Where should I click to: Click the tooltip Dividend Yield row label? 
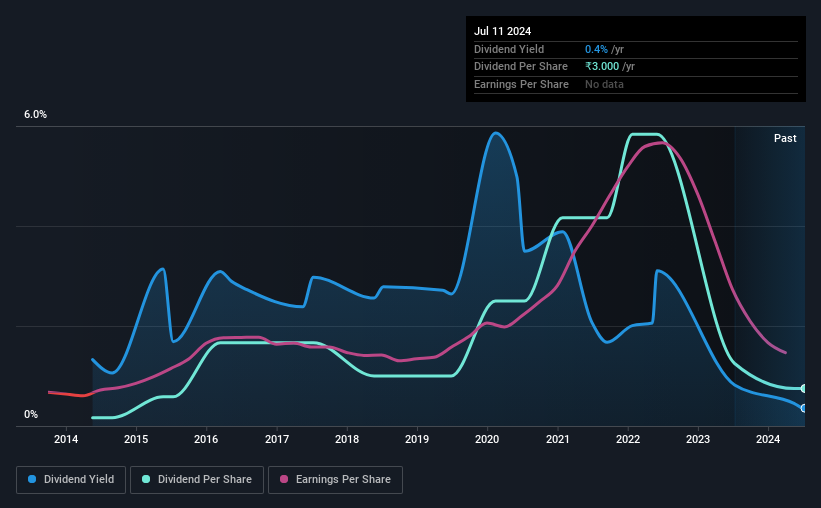[509, 49]
